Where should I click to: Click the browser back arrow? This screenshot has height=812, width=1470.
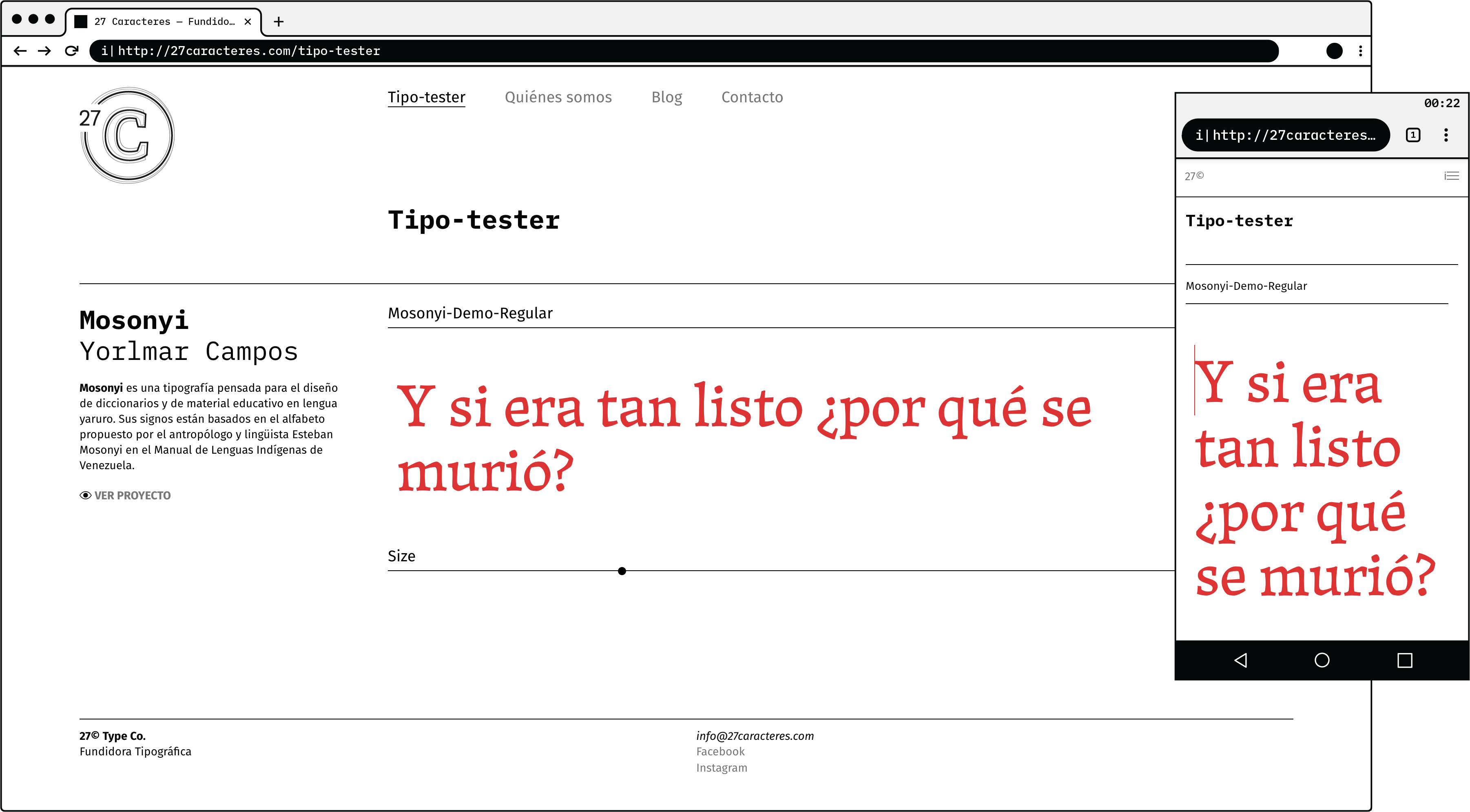pyautogui.click(x=20, y=51)
